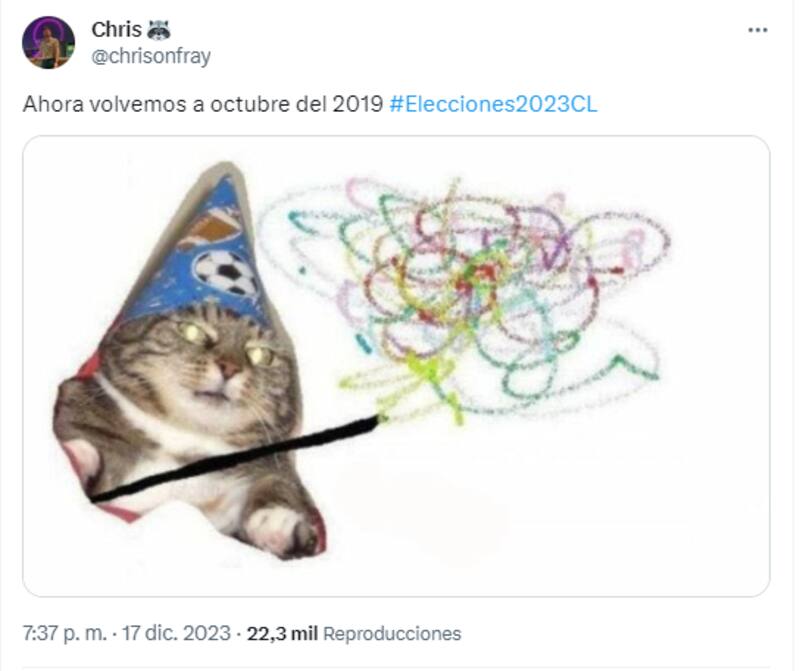Click the date 17 dic. 2023
This screenshot has height=671, width=800.
click(x=177, y=633)
